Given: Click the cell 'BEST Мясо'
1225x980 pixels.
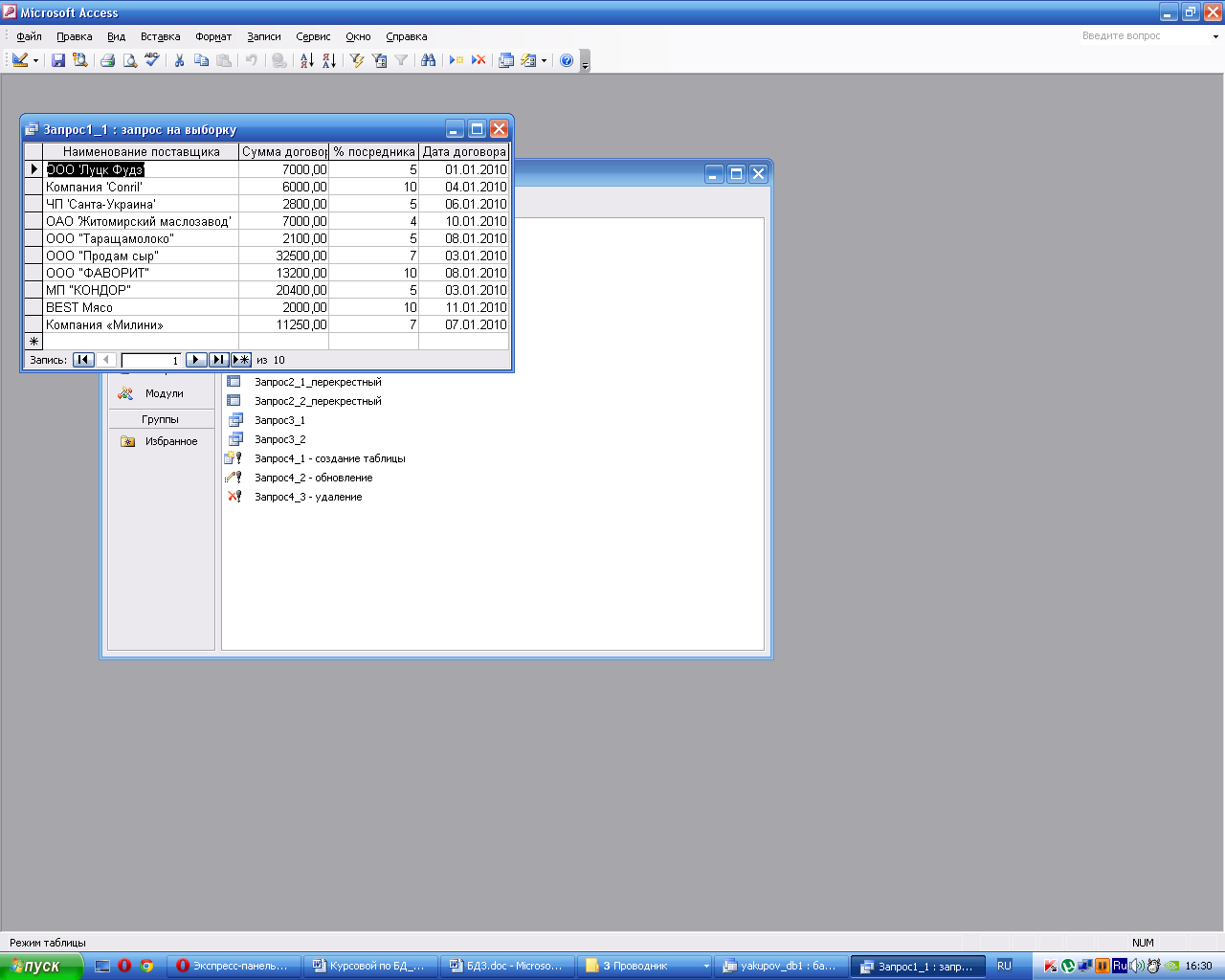Looking at the screenshot, I should [x=141, y=307].
